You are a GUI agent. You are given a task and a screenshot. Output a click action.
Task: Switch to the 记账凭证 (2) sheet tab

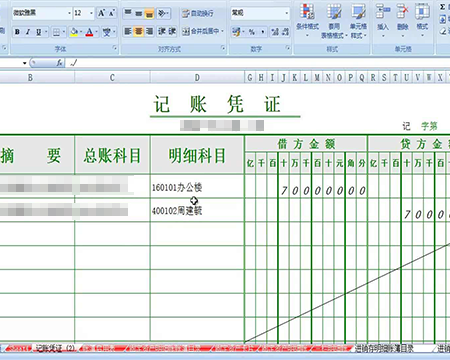(x=55, y=348)
